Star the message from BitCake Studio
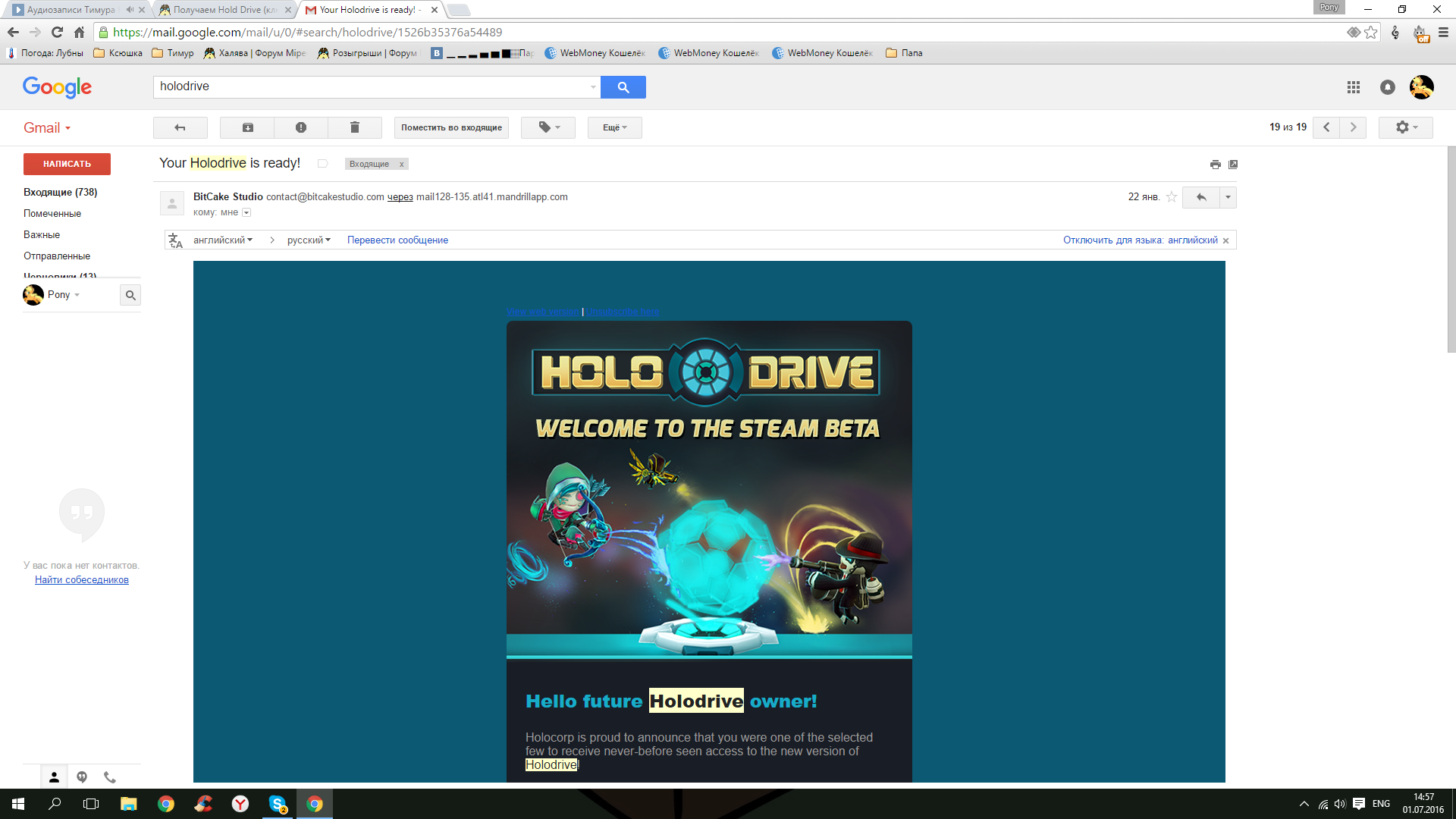Screen dimensions: 1456x819 (1172, 197)
